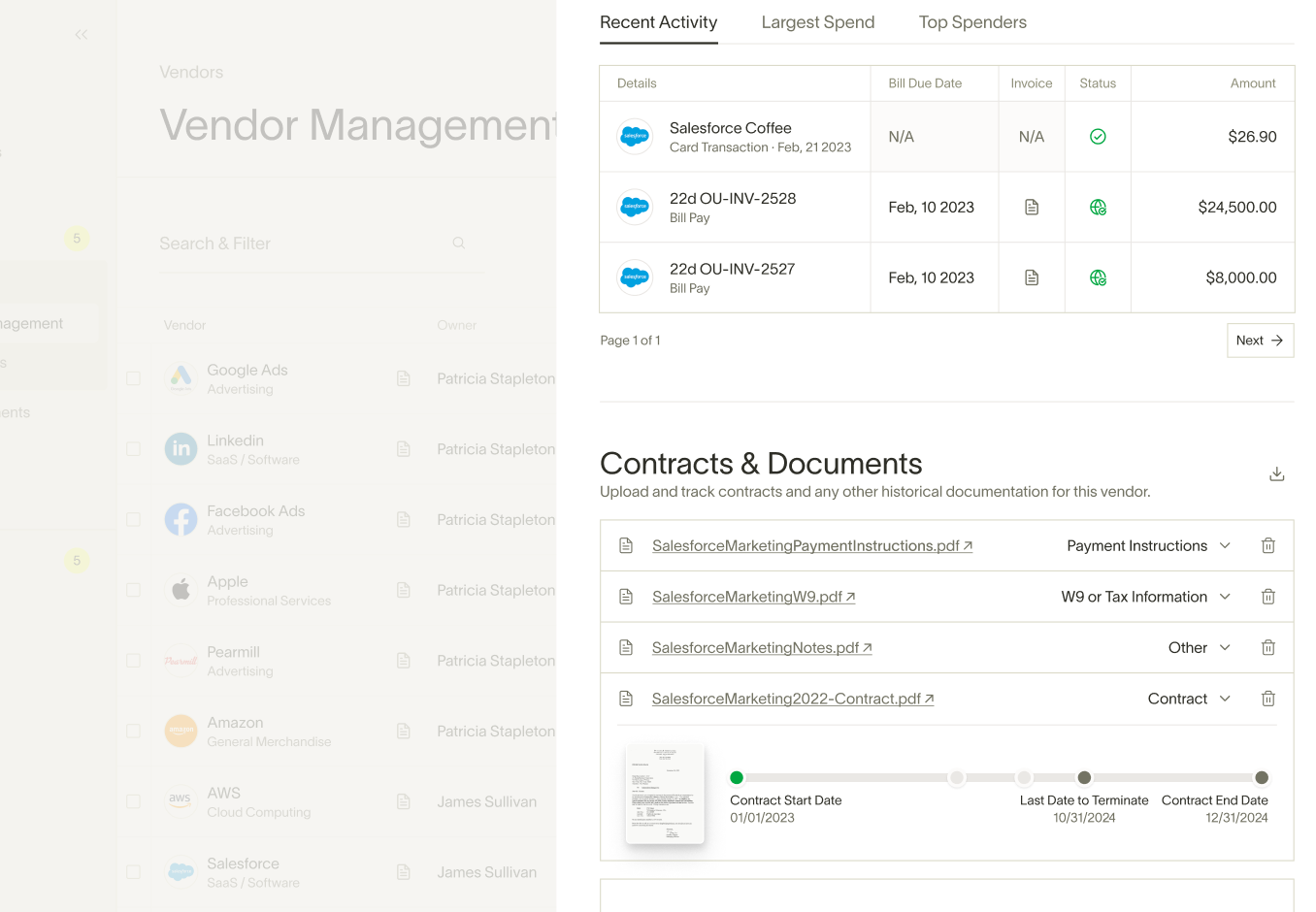Click Pearmill vendor name
1316x912 pixels.
[233, 652]
